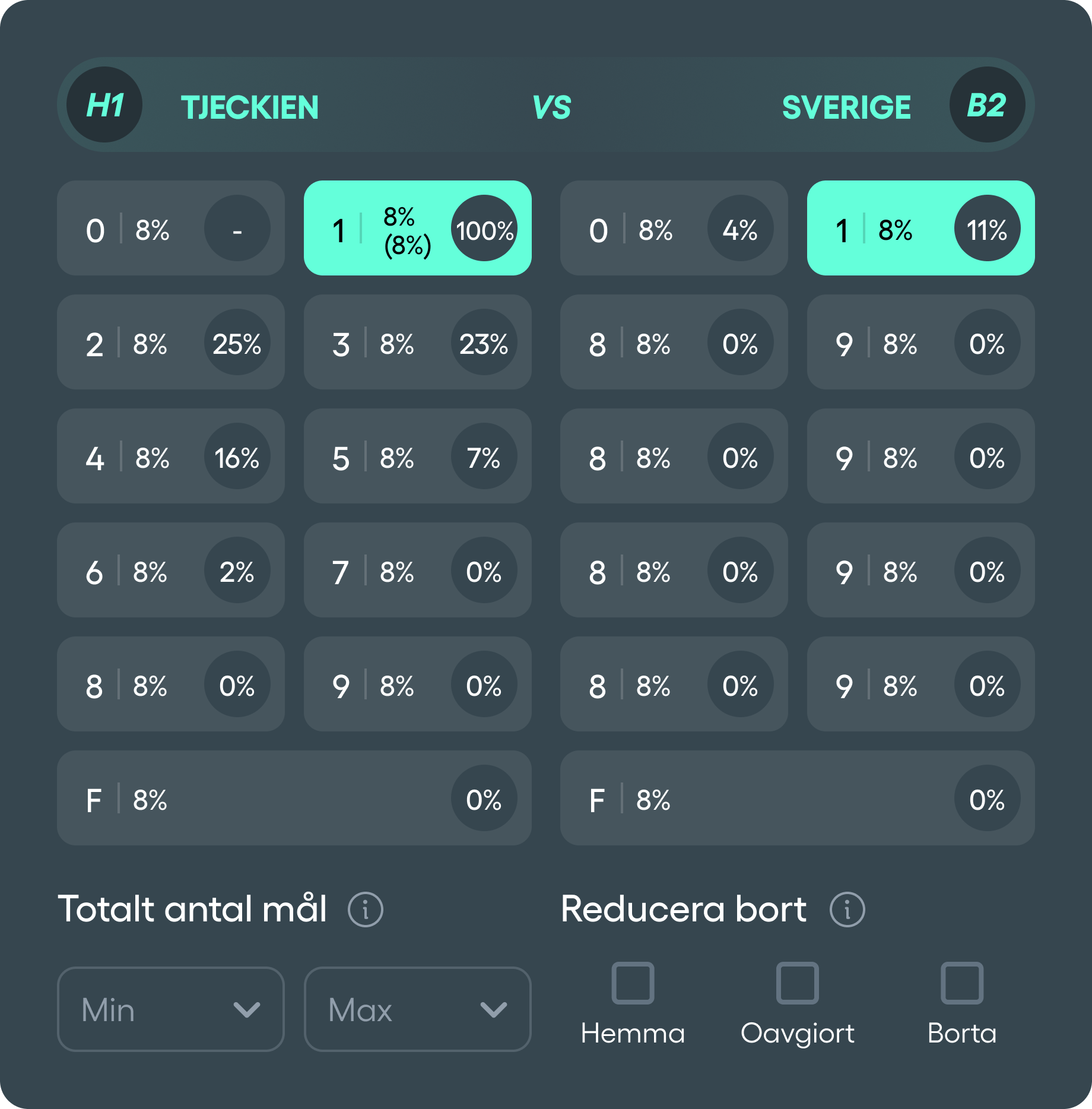Image resolution: width=1092 pixels, height=1109 pixels.
Task: Click the 11% circle on Sverige score 1
Action: 988,228
